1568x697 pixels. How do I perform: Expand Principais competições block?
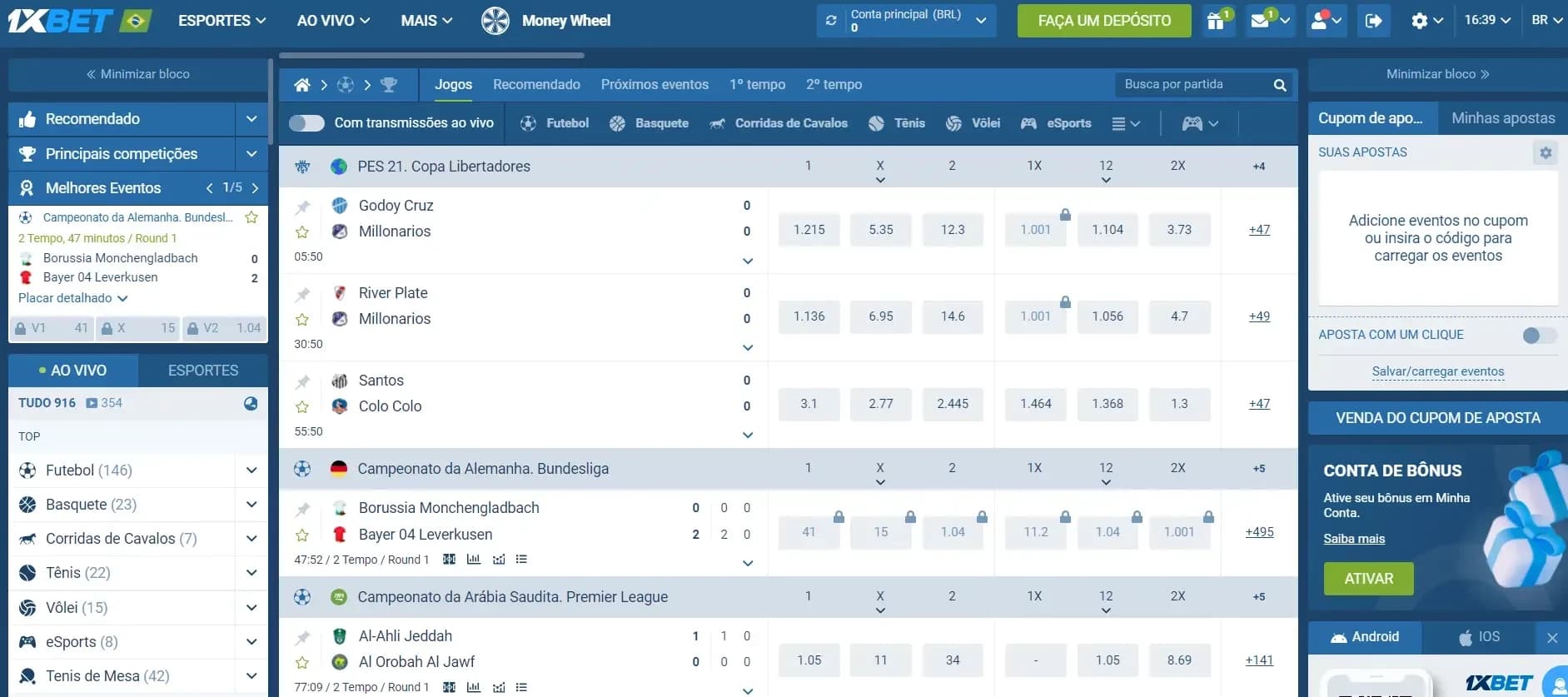251,154
